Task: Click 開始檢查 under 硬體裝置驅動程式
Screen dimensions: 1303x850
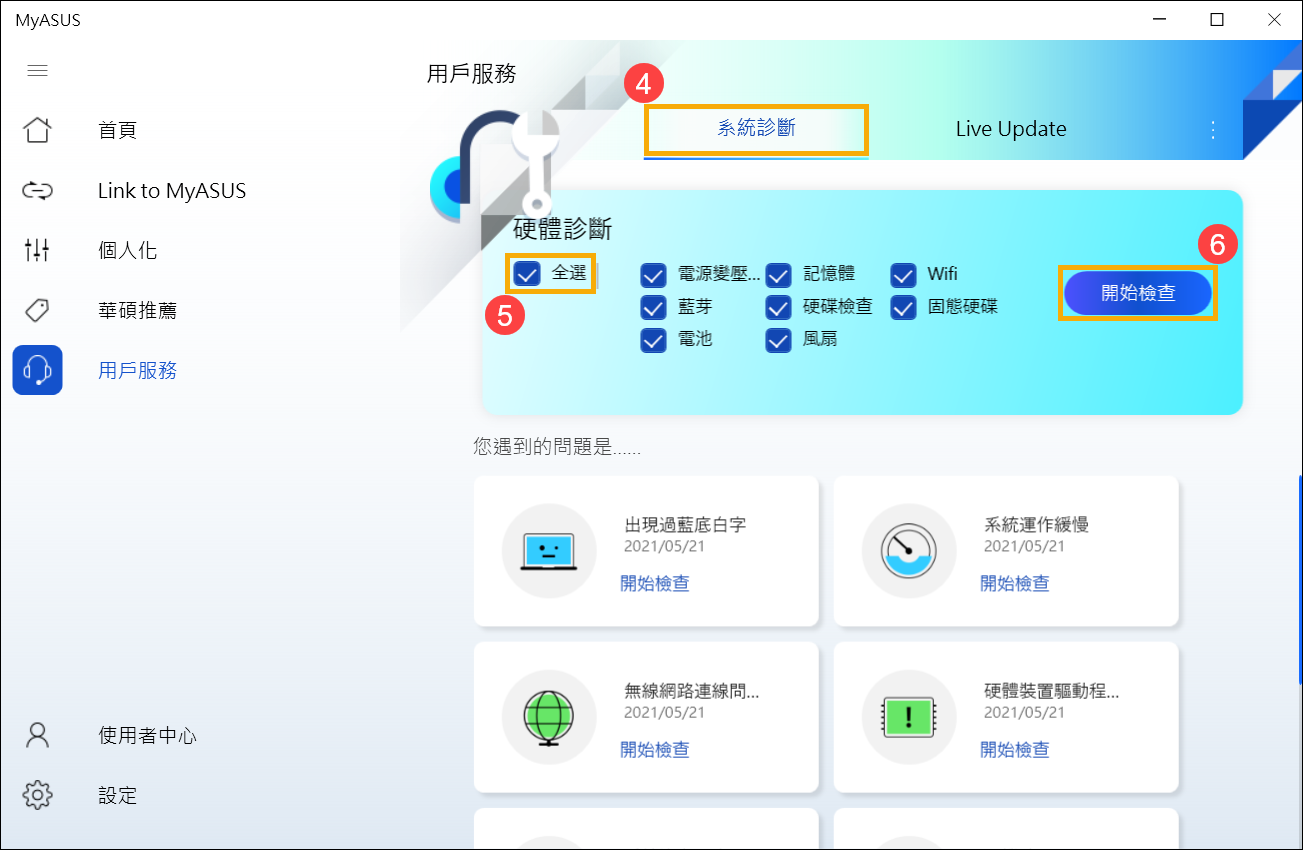Action: coord(1015,749)
